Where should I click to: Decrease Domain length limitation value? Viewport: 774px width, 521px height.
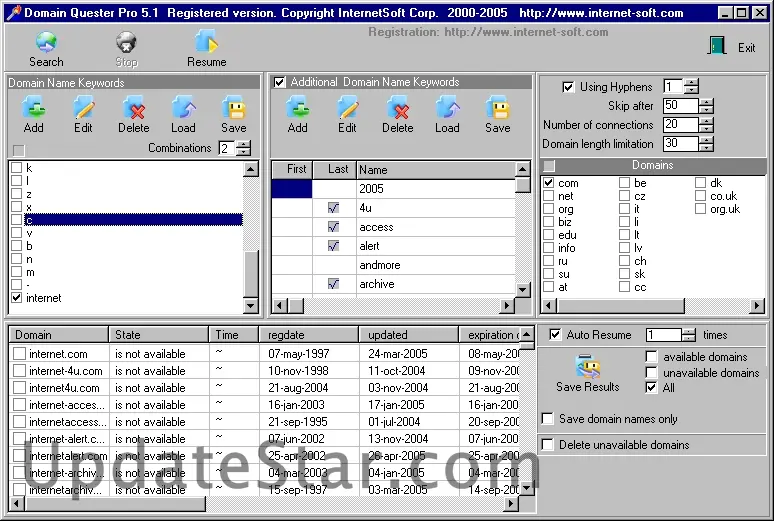[x=706, y=148]
